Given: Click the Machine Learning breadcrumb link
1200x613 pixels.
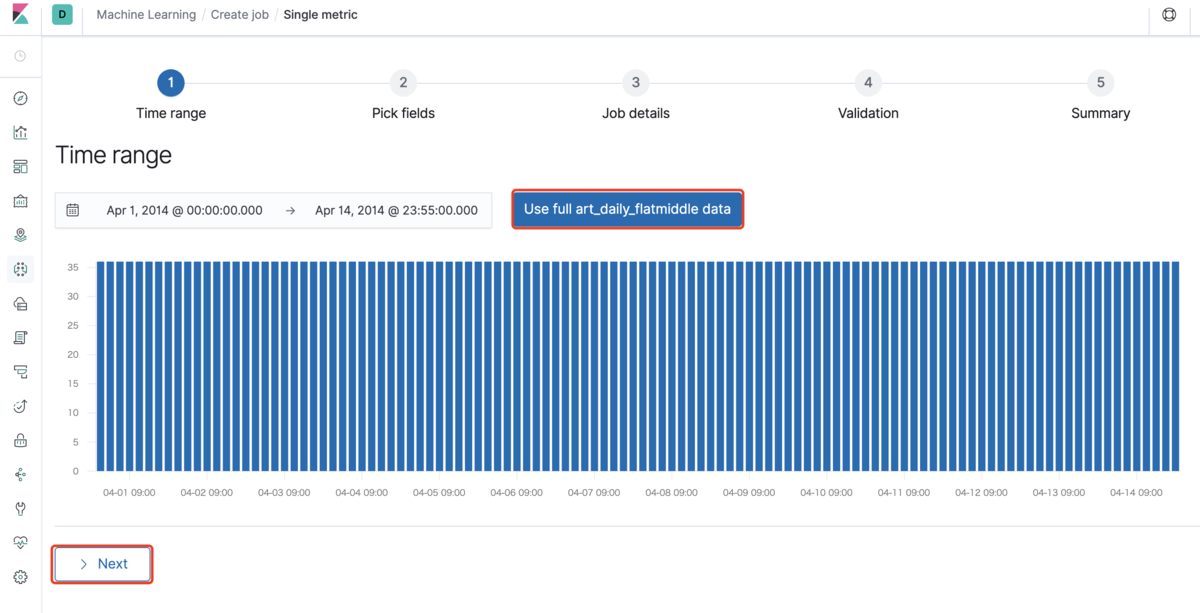Looking at the screenshot, I should click(x=147, y=15).
